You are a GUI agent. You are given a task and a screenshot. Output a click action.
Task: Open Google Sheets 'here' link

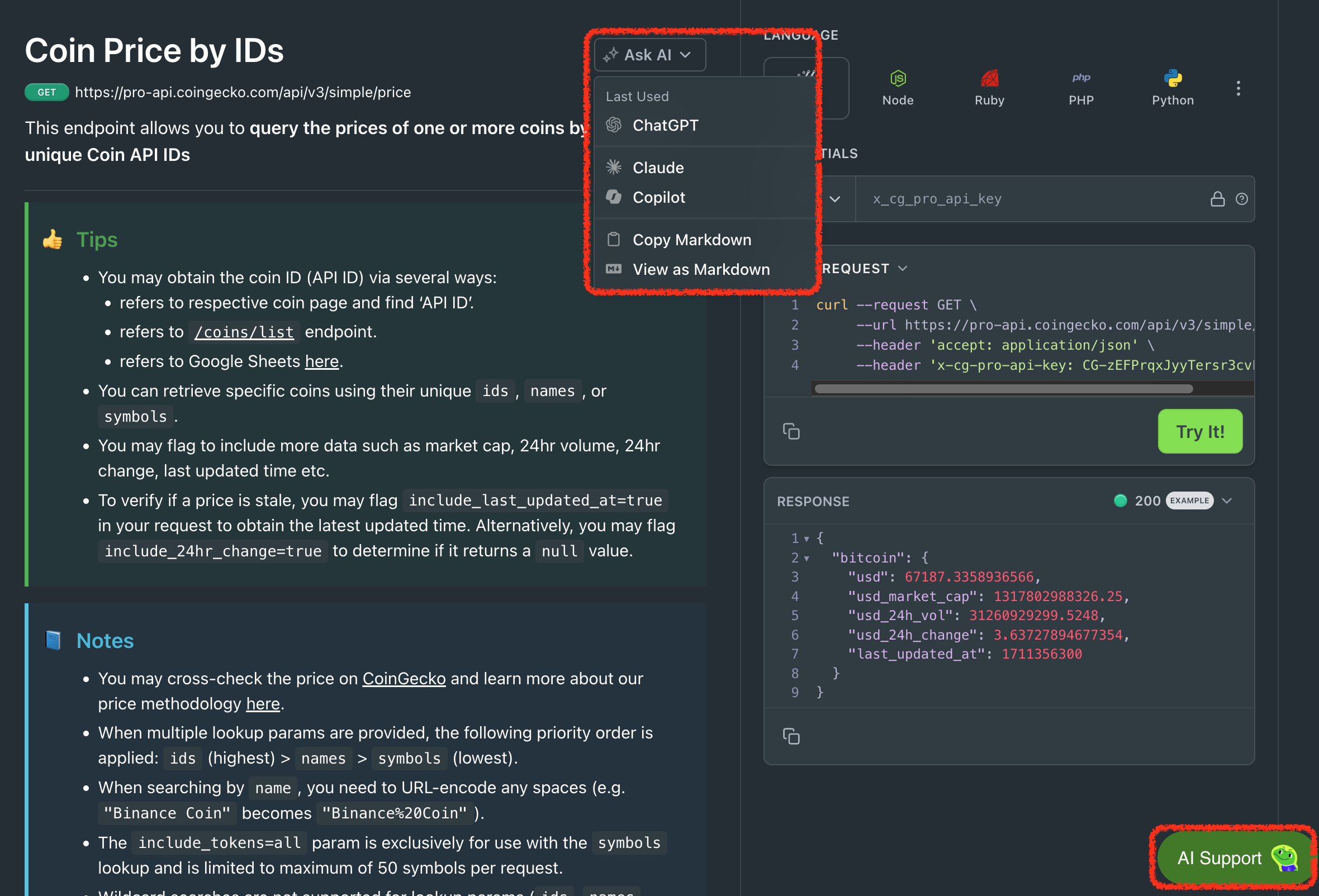tap(322, 361)
